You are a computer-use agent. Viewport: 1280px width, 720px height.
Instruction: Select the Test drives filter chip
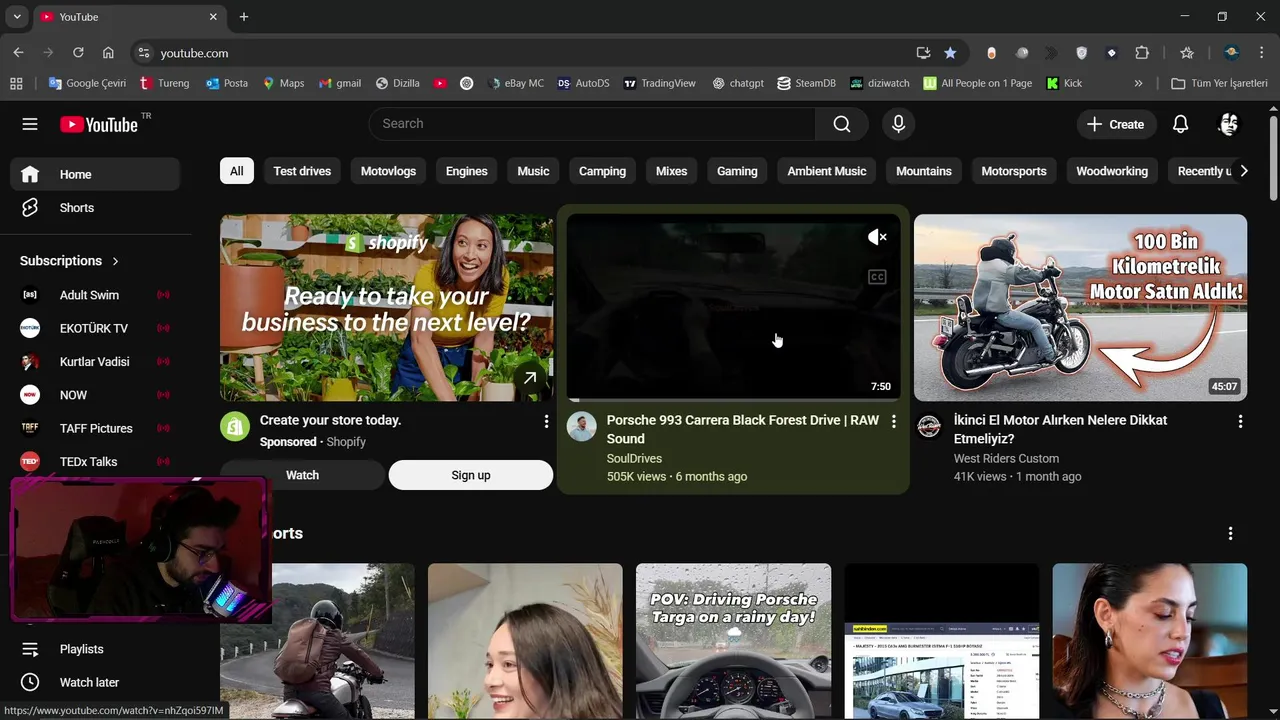coord(302,171)
